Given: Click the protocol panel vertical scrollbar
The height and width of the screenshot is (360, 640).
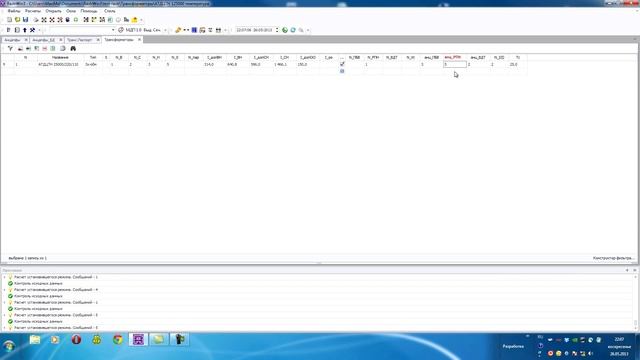Looking at the screenshot, I should click(636, 302).
